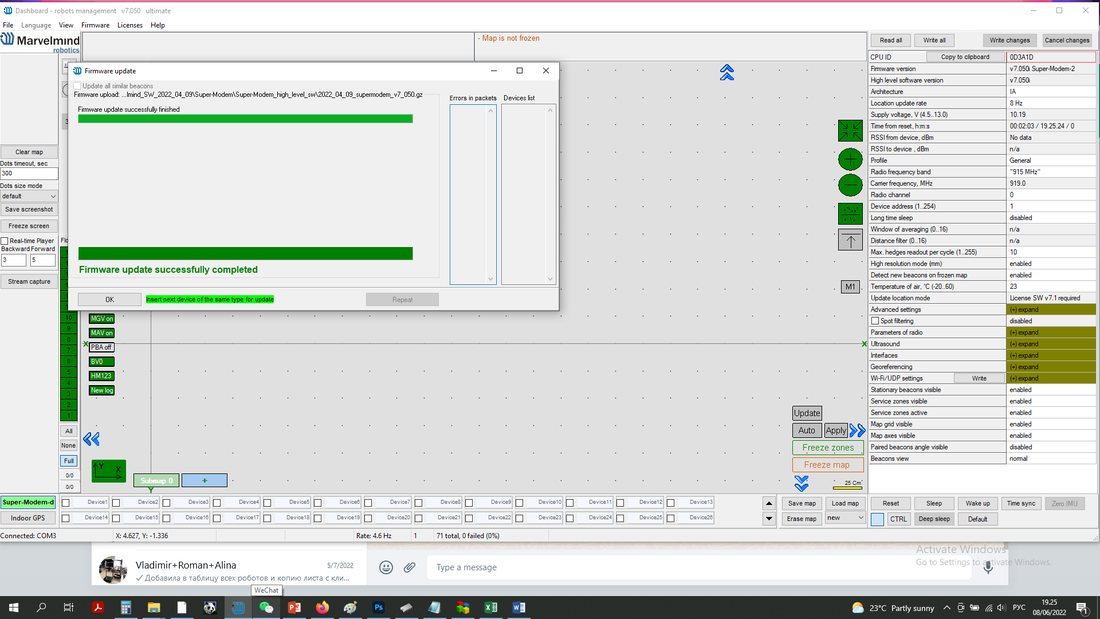Open the Firmware menu
Image resolution: width=1100 pixels, height=619 pixels.
95,25
